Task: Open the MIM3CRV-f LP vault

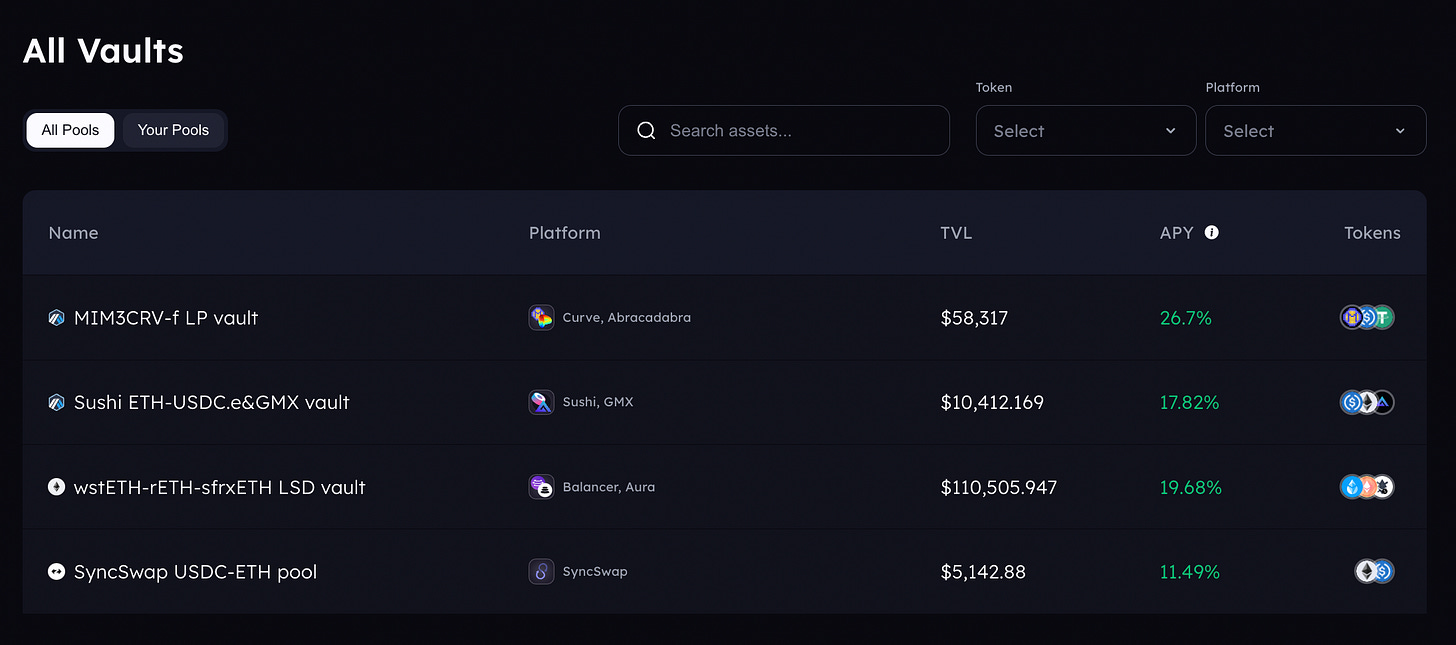Action: [166, 318]
